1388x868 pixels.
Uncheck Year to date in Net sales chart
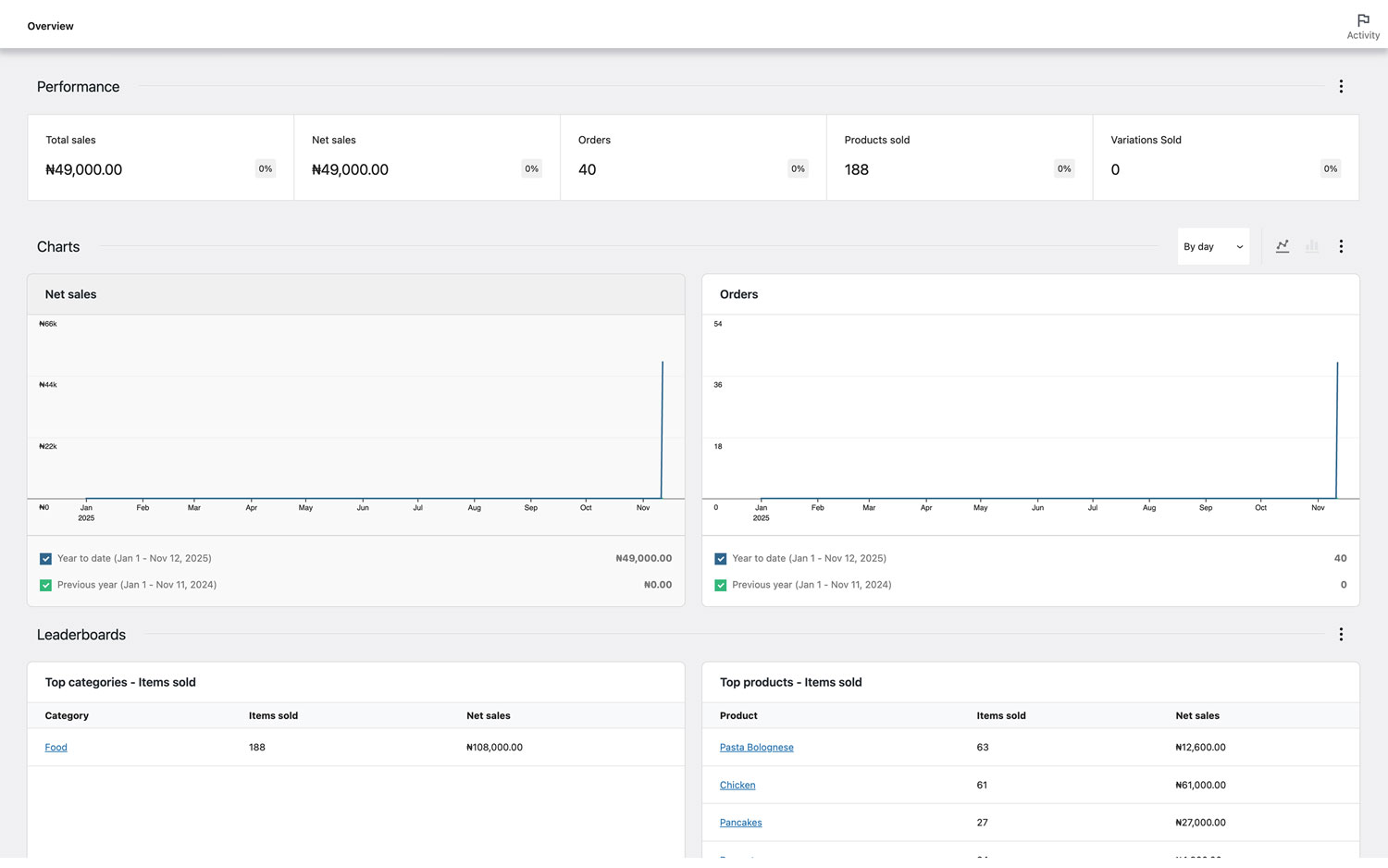tap(45, 559)
